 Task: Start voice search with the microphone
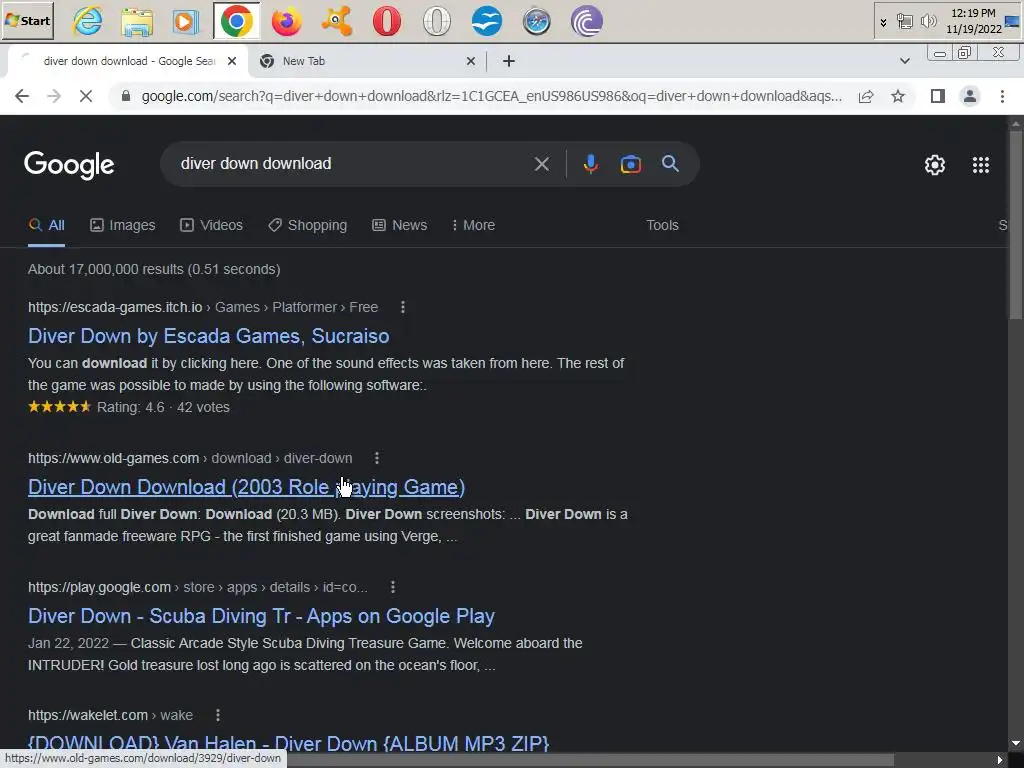click(590, 164)
